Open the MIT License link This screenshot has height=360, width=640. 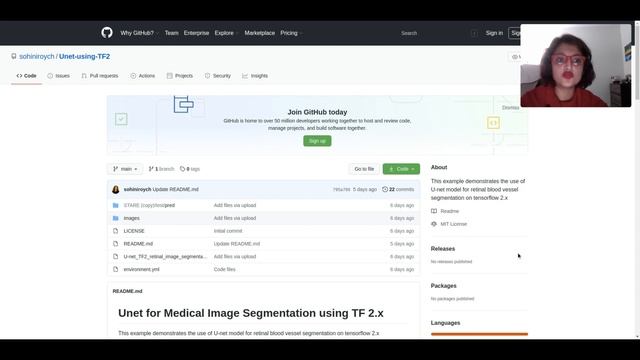coord(453,224)
